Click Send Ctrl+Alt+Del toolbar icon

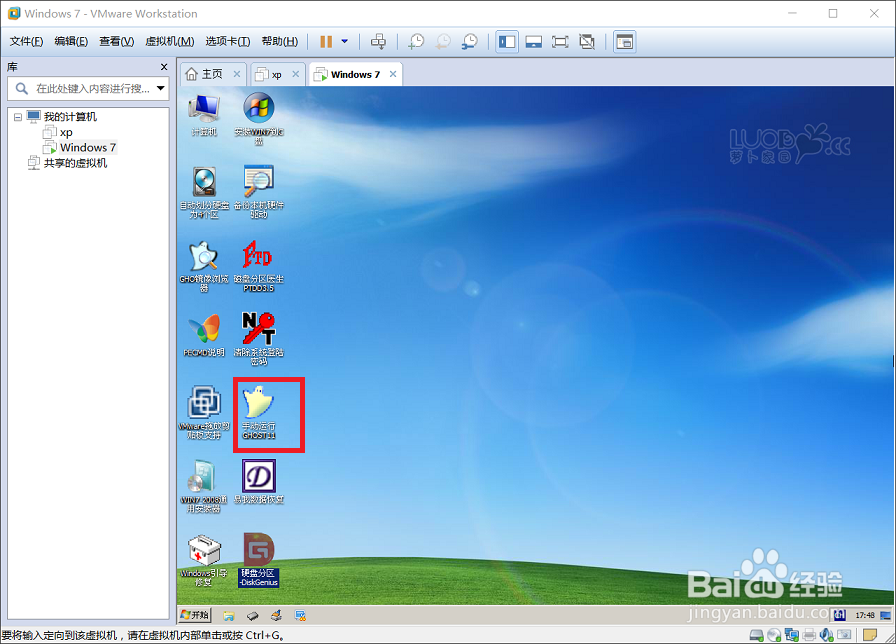378,42
